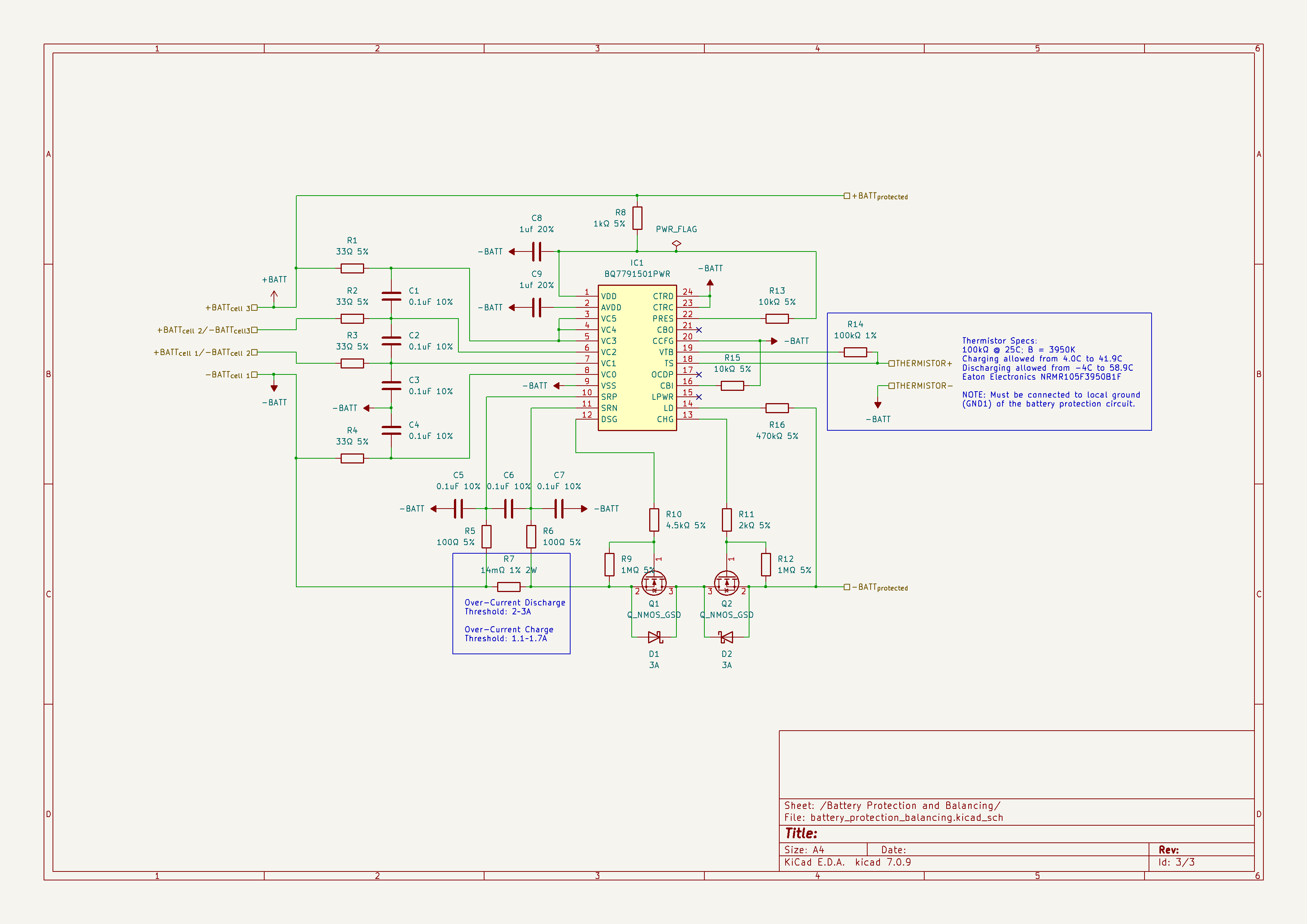Click the IC1 reference designator text

point(637,263)
